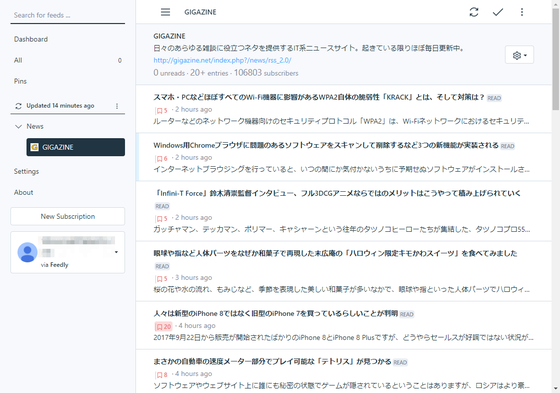The image size is (560, 393).
Task: Open Pins in the sidebar
Action: (x=20, y=81)
